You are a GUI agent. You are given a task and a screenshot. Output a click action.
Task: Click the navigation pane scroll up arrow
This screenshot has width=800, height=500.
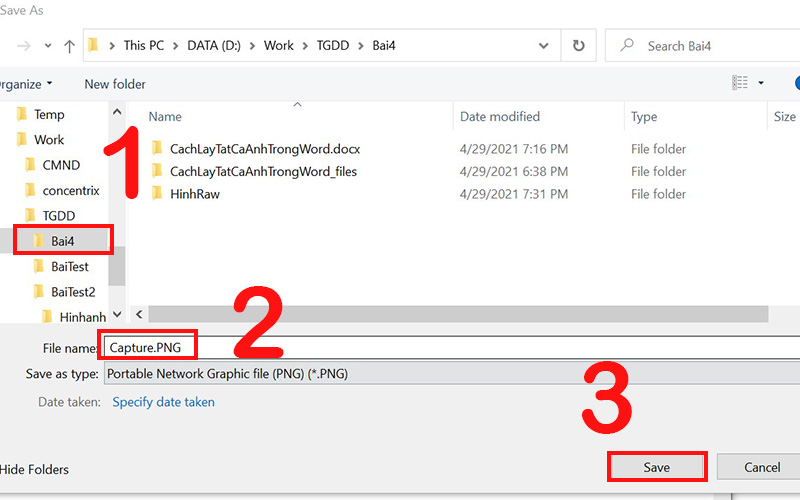[x=117, y=112]
